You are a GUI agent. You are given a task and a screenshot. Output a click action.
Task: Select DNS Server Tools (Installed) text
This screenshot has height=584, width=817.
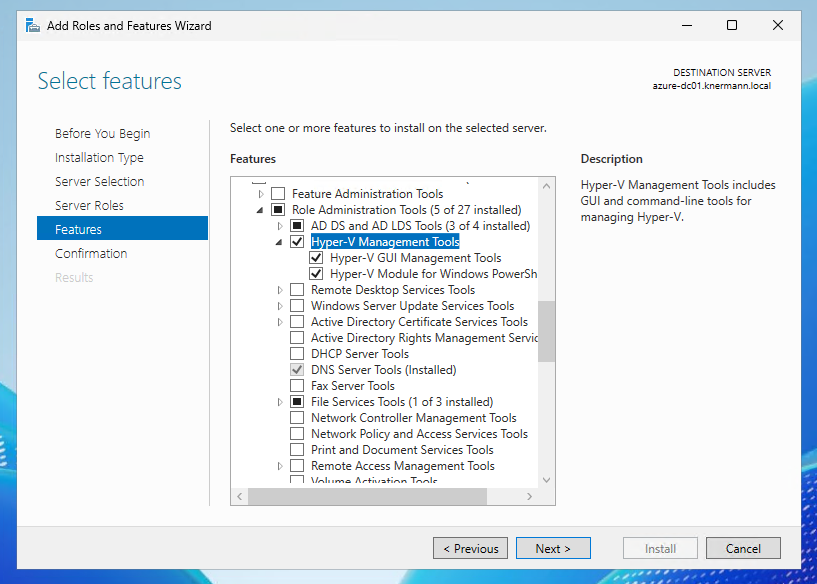[x=383, y=370]
